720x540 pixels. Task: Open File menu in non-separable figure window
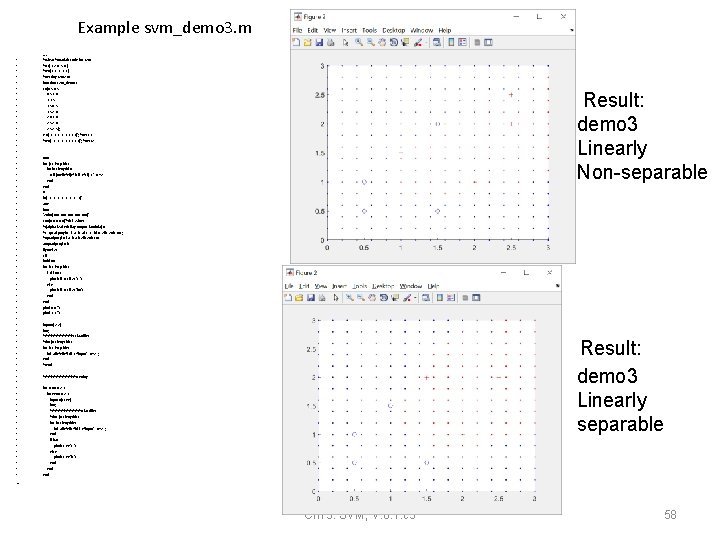tap(297, 30)
